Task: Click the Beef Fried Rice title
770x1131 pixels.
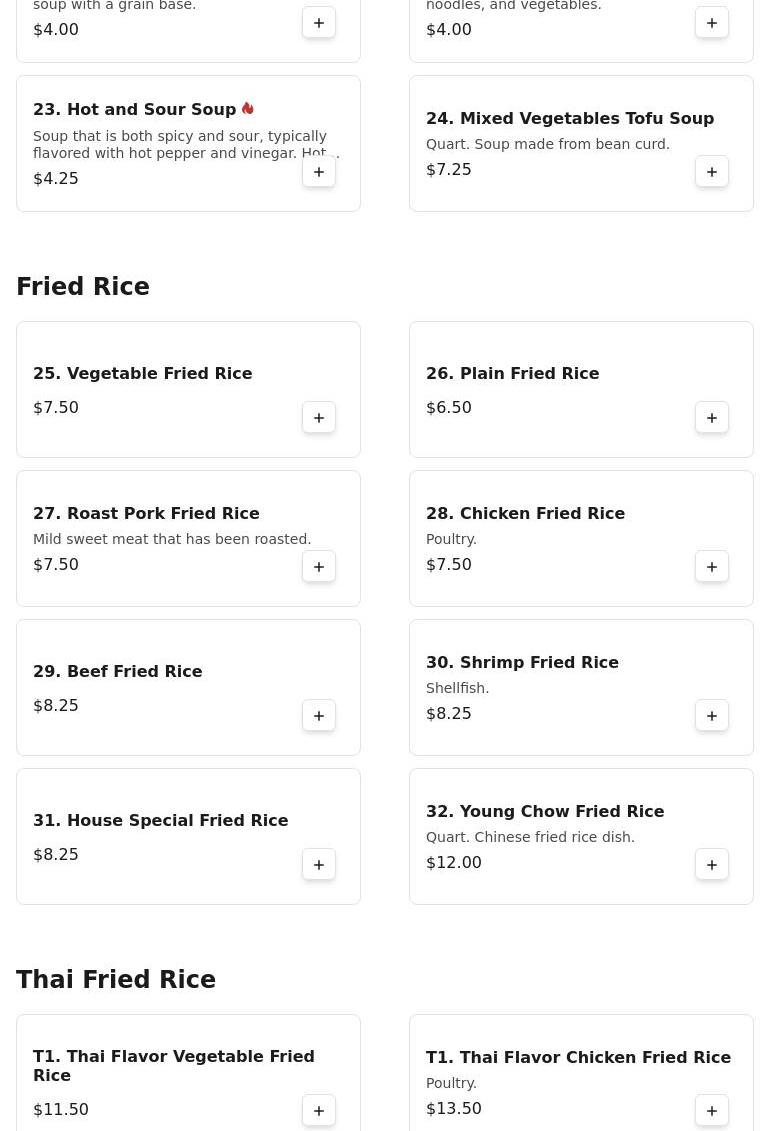Action: tap(117, 671)
